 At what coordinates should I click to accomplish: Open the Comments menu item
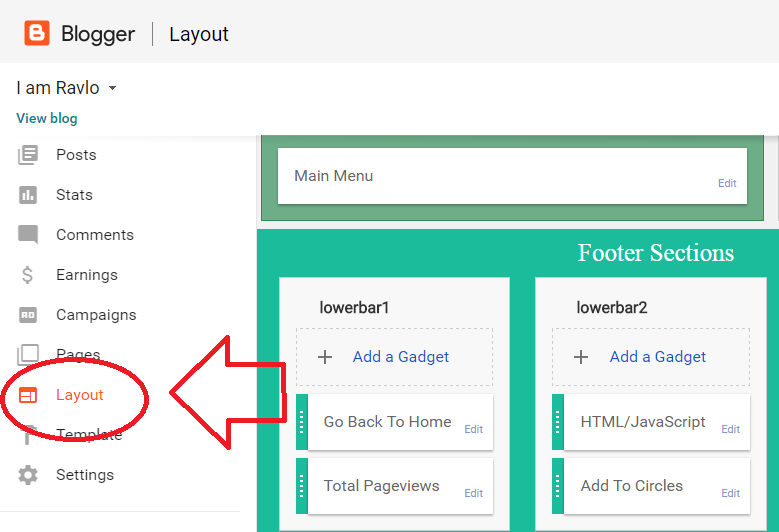95,234
